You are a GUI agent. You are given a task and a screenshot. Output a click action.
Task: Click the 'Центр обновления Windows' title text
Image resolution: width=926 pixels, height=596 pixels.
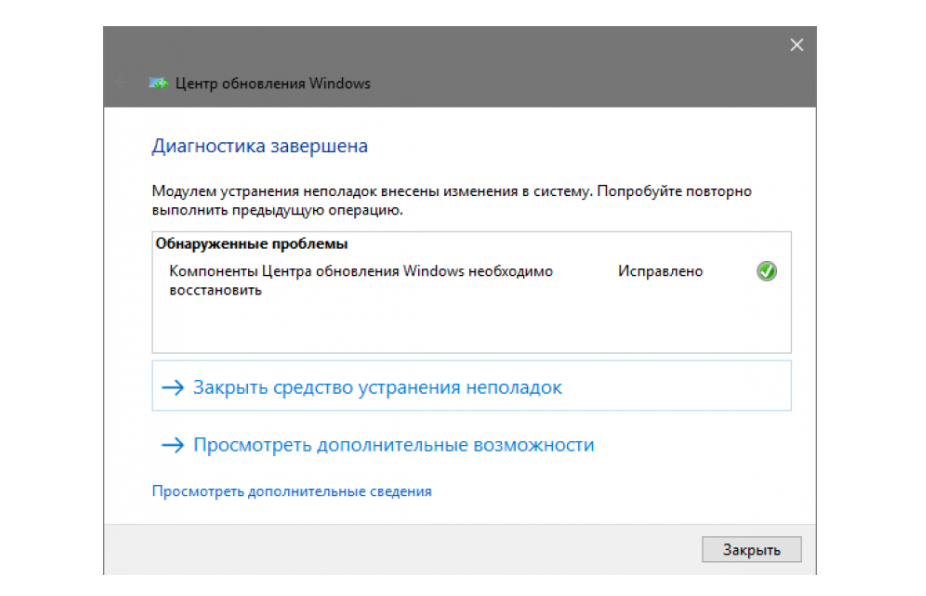(272, 83)
